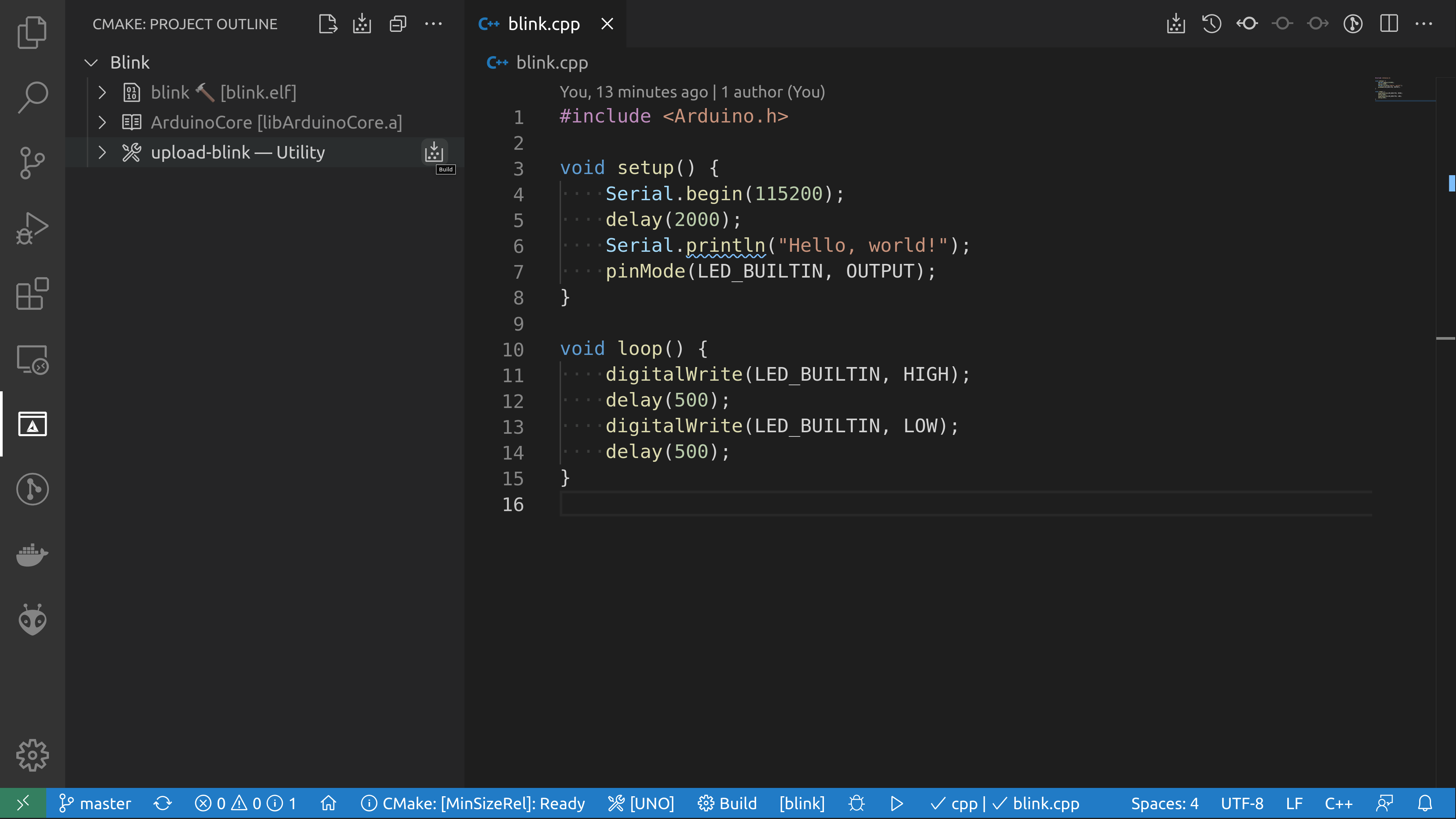Open the Source Control view

click(x=32, y=163)
